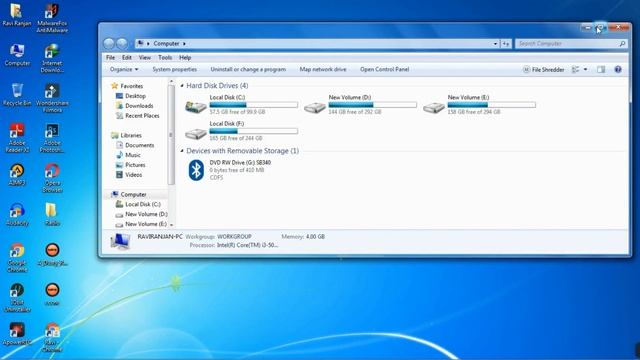
Task: Select Internet Download Manager desktop shortcut
Action: tap(52, 58)
